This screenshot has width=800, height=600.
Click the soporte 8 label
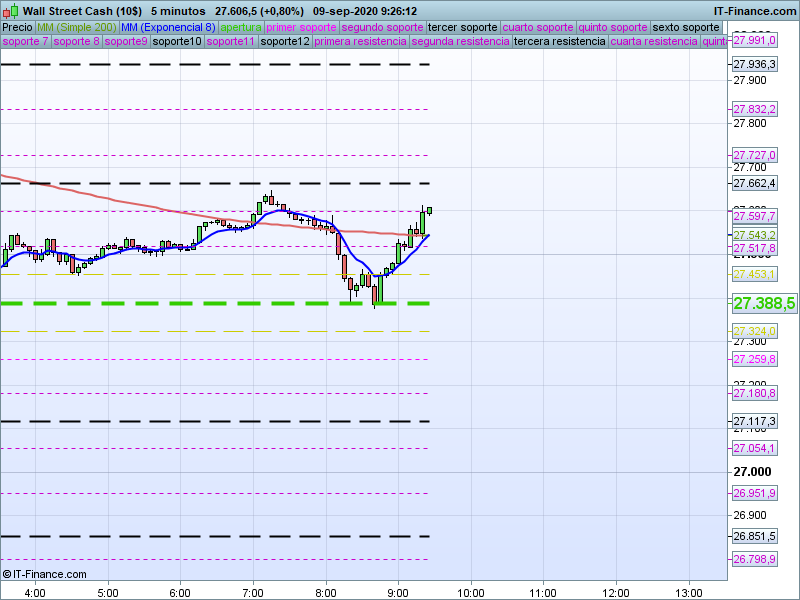pos(76,41)
